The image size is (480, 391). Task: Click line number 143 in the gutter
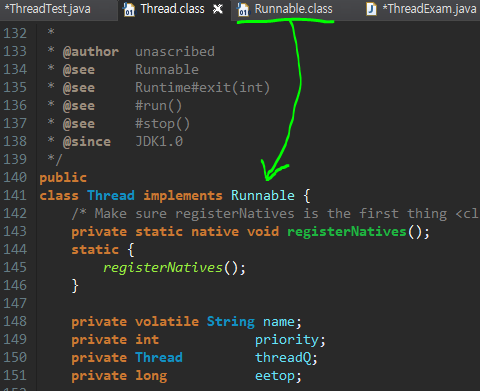click(x=15, y=231)
